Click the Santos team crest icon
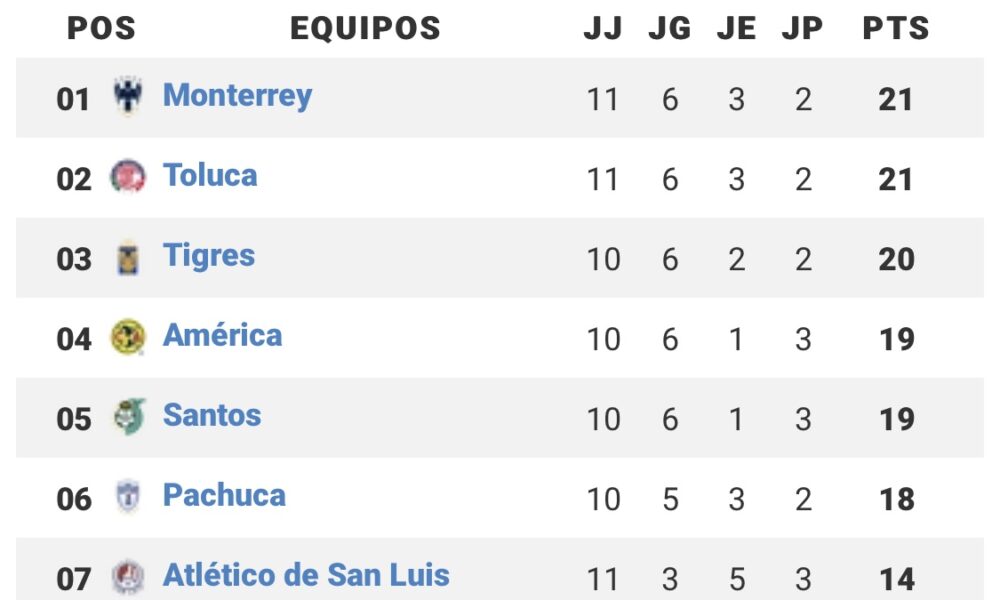Viewport: 1000px width, 600px height. pyautogui.click(x=129, y=416)
